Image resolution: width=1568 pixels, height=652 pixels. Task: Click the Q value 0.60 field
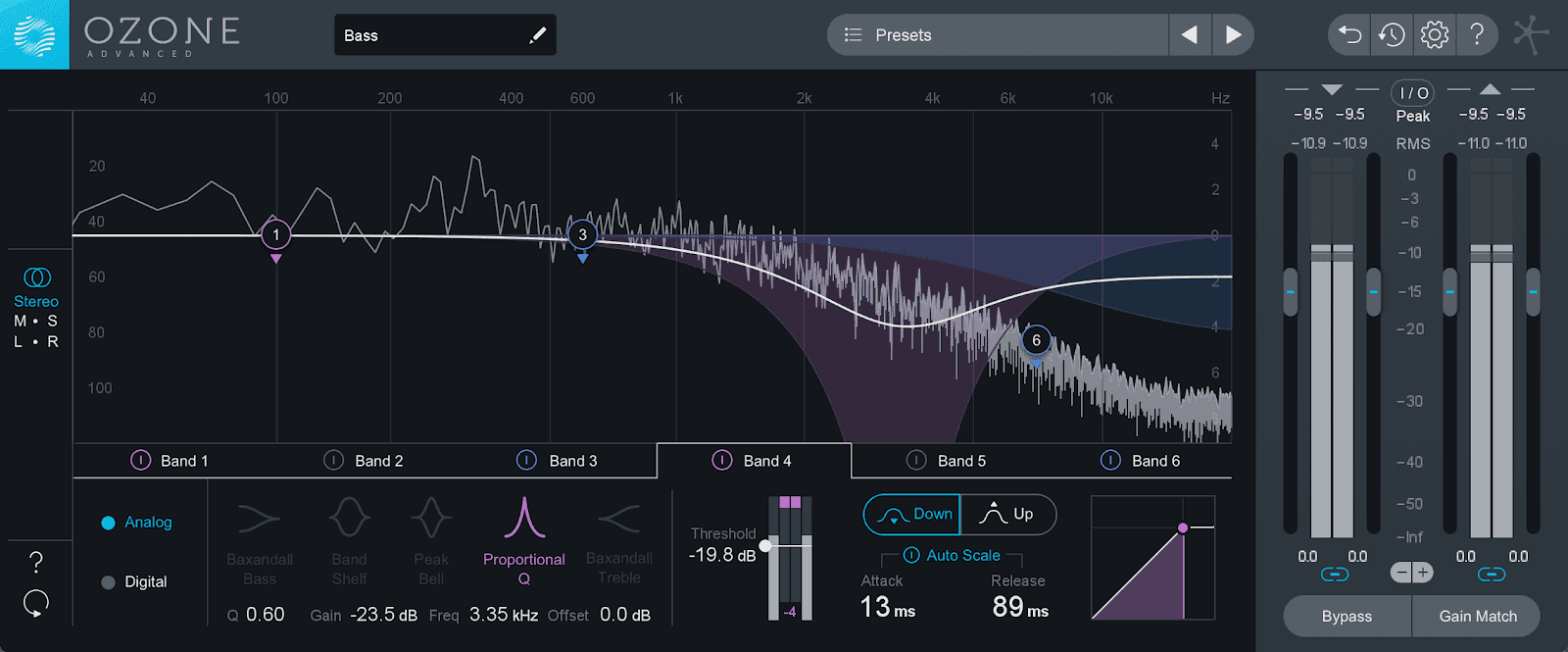(265, 615)
